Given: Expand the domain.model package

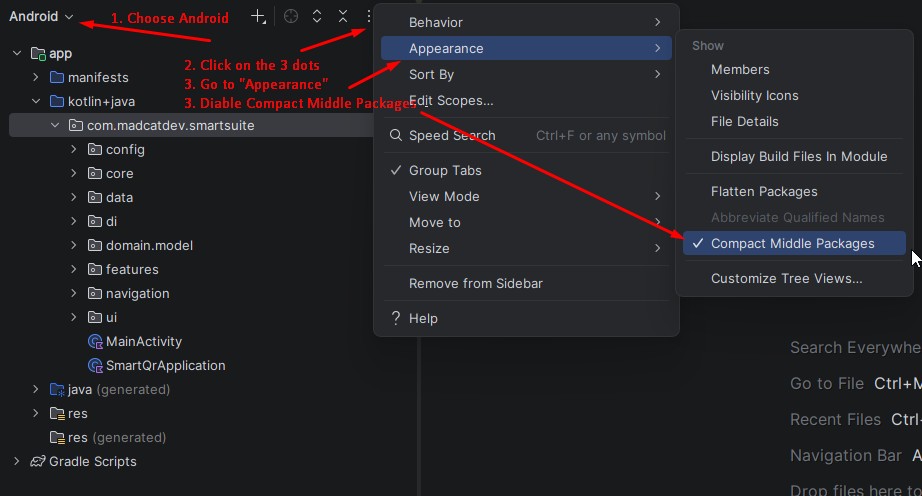Looking at the screenshot, I should [74, 246].
